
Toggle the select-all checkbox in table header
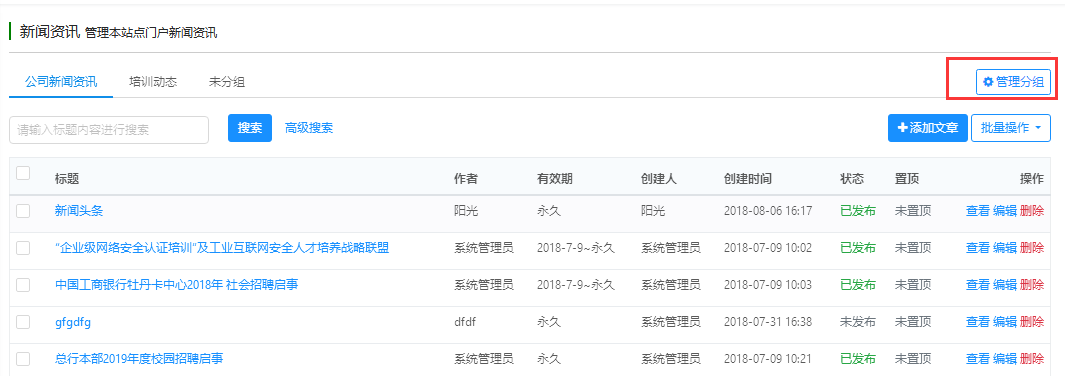pos(23,173)
